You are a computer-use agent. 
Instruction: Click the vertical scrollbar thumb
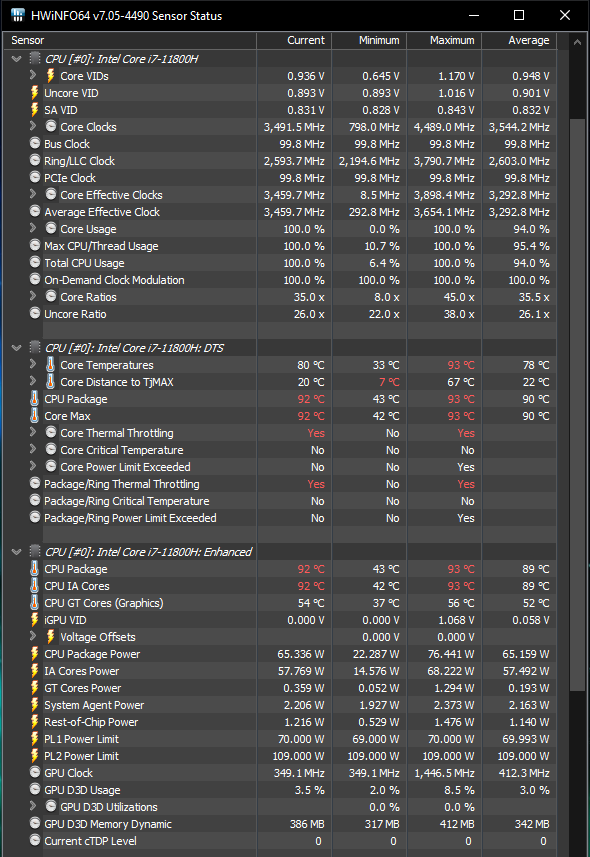tap(577, 404)
